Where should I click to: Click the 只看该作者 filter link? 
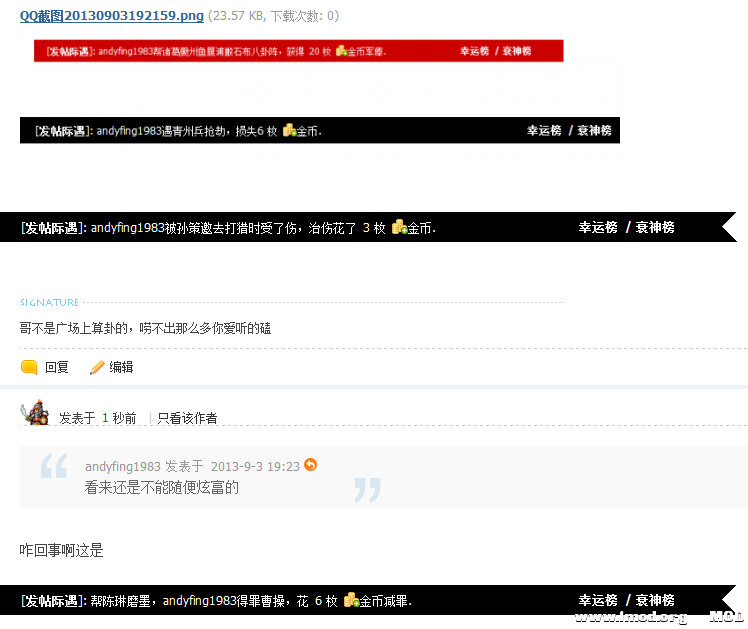187,418
